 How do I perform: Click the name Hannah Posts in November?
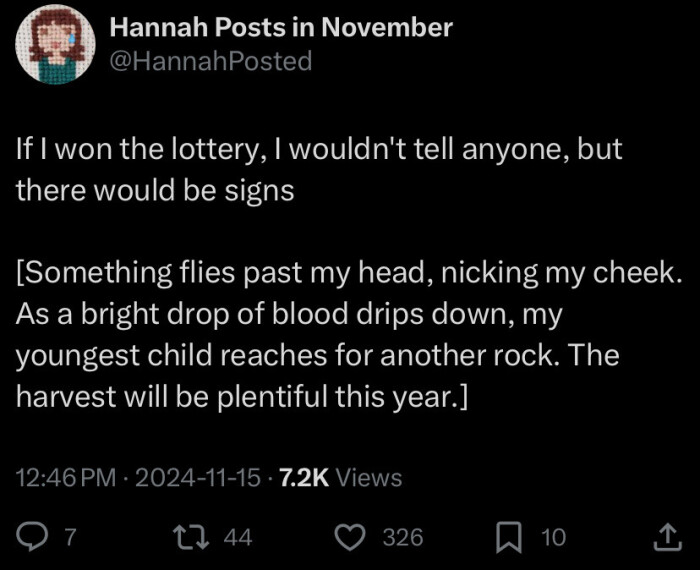click(281, 28)
